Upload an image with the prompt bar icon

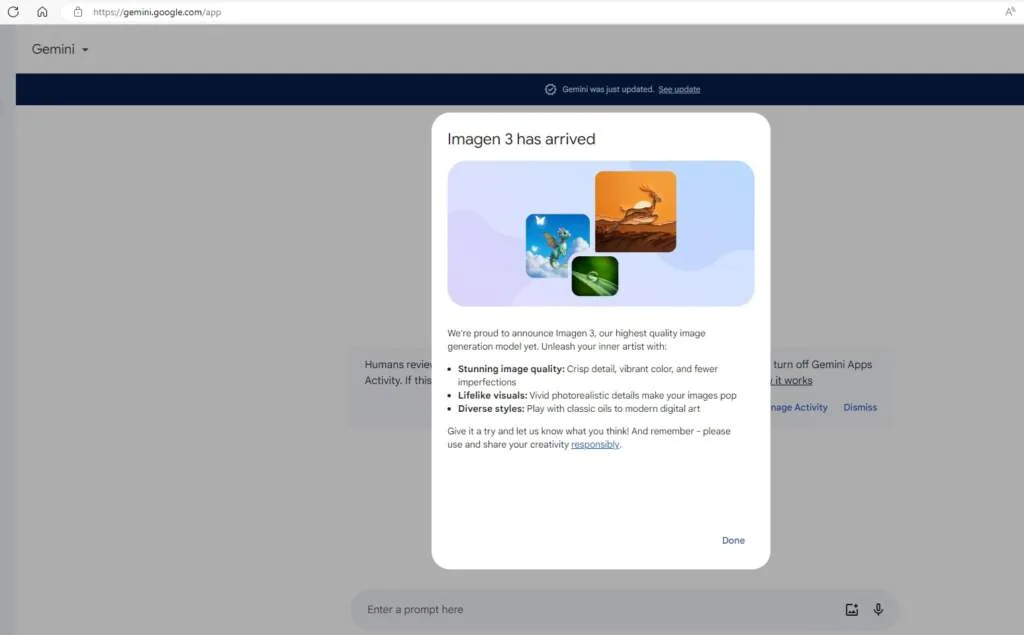click(x=852, y=610)
